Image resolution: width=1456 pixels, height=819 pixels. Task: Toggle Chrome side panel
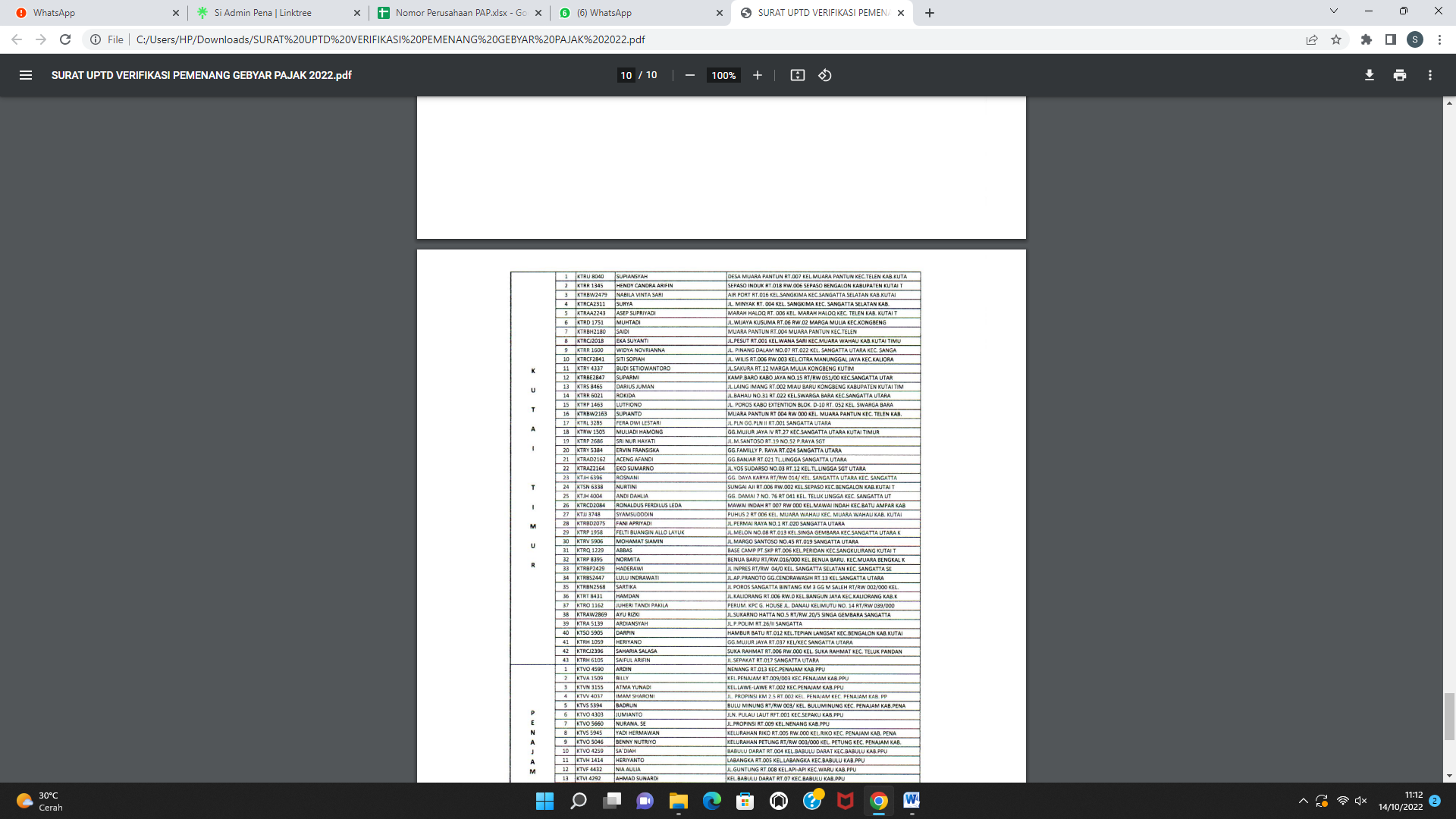click(1390, 39)
